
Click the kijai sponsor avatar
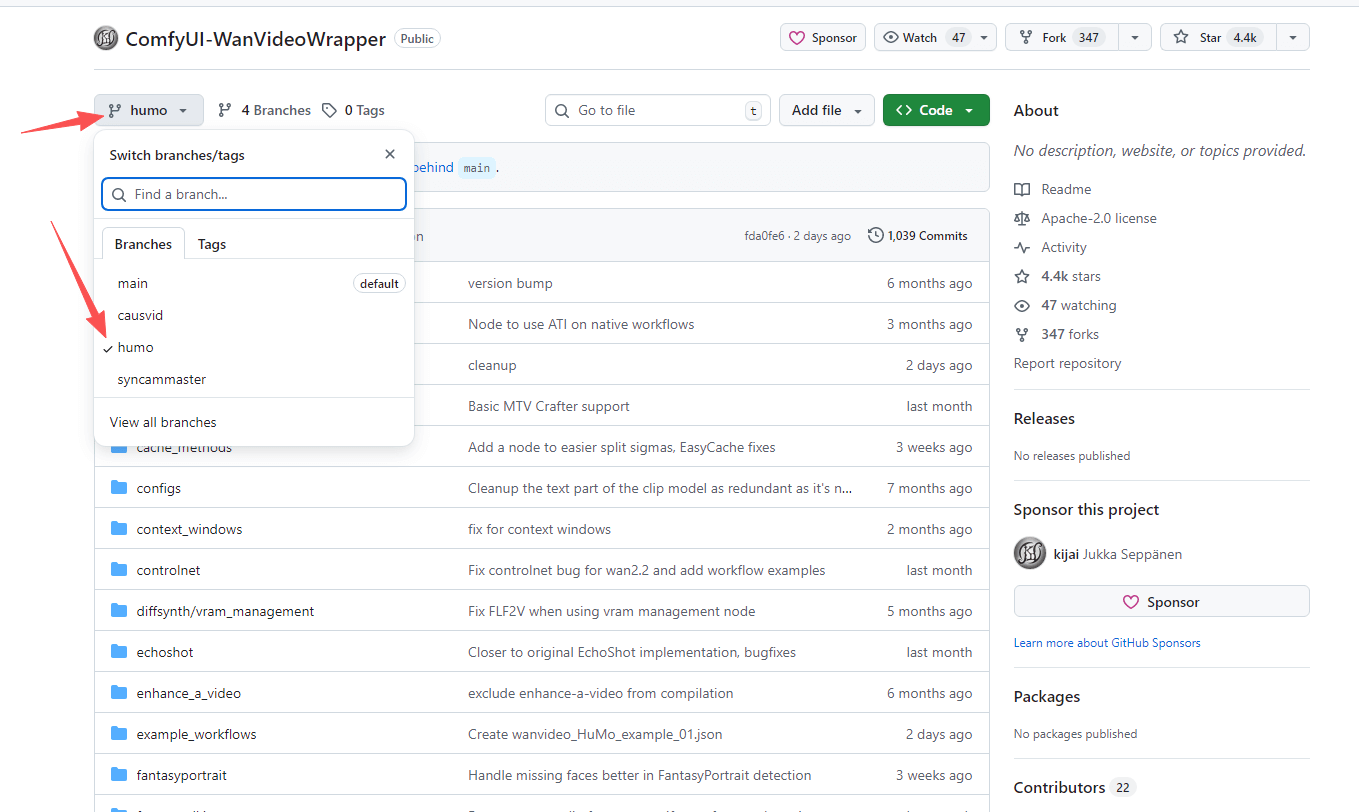pos(1030,553)
